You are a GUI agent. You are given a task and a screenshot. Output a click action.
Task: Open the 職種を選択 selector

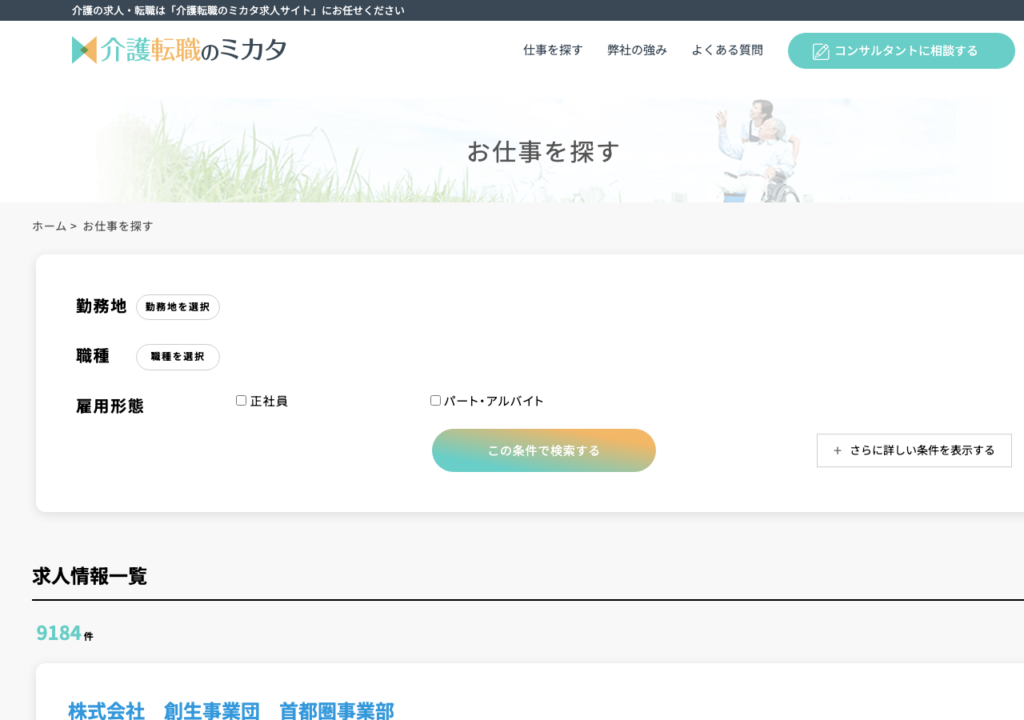coord(178,357)
